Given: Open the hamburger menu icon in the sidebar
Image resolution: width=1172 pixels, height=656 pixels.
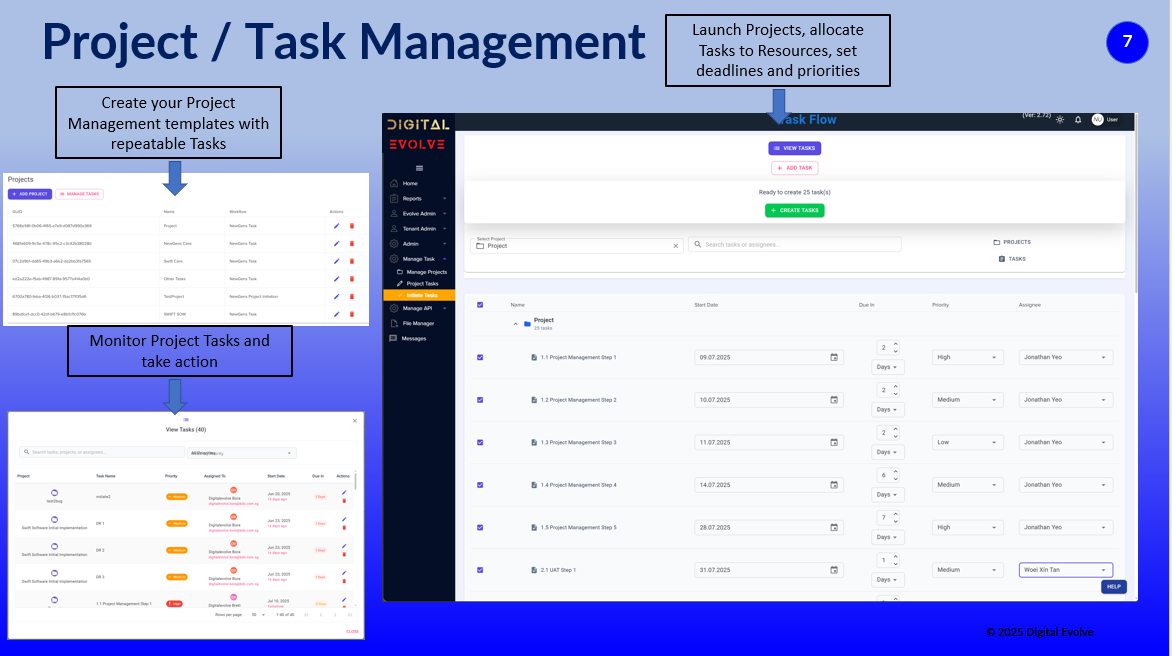Looking at the screenshot, I should [x=419, y=168].
